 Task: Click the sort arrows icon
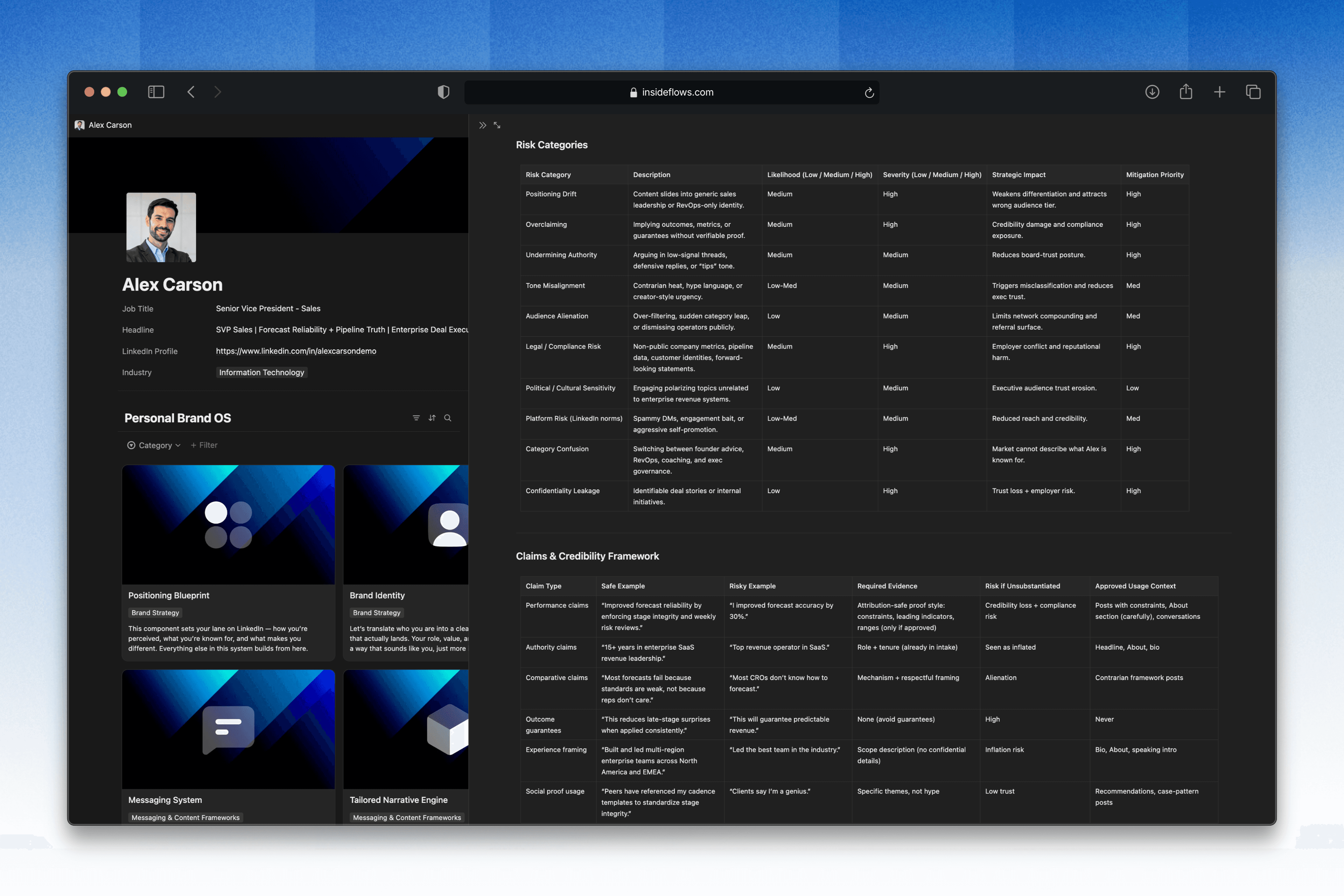pyautogui.click(x=432, y=418)
